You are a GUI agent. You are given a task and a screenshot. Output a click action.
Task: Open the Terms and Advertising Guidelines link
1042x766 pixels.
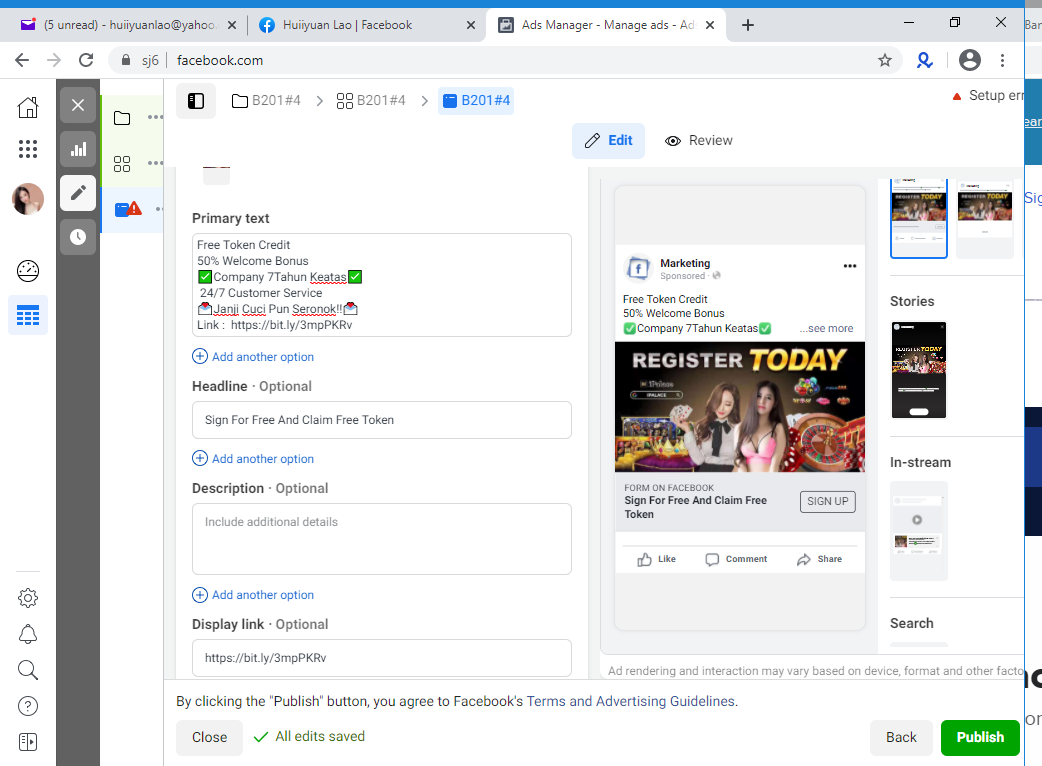[631, 702]
